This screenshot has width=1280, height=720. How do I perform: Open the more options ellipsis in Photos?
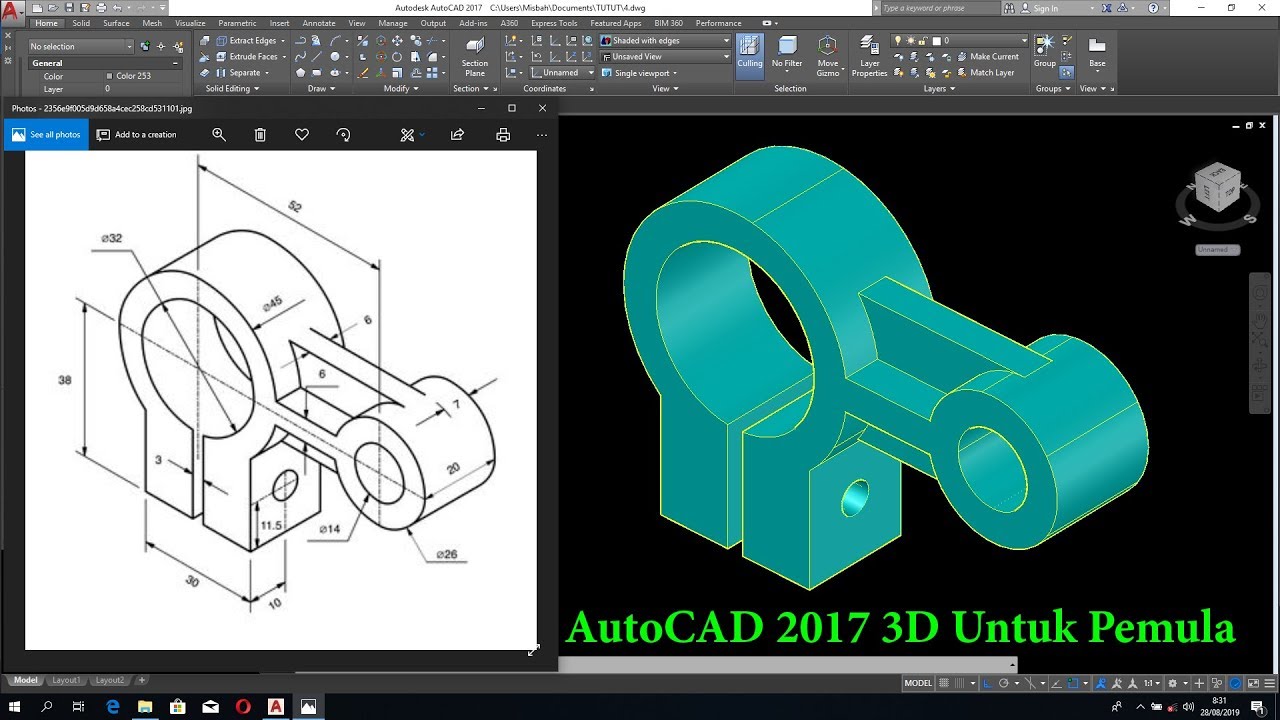(542, 134)
